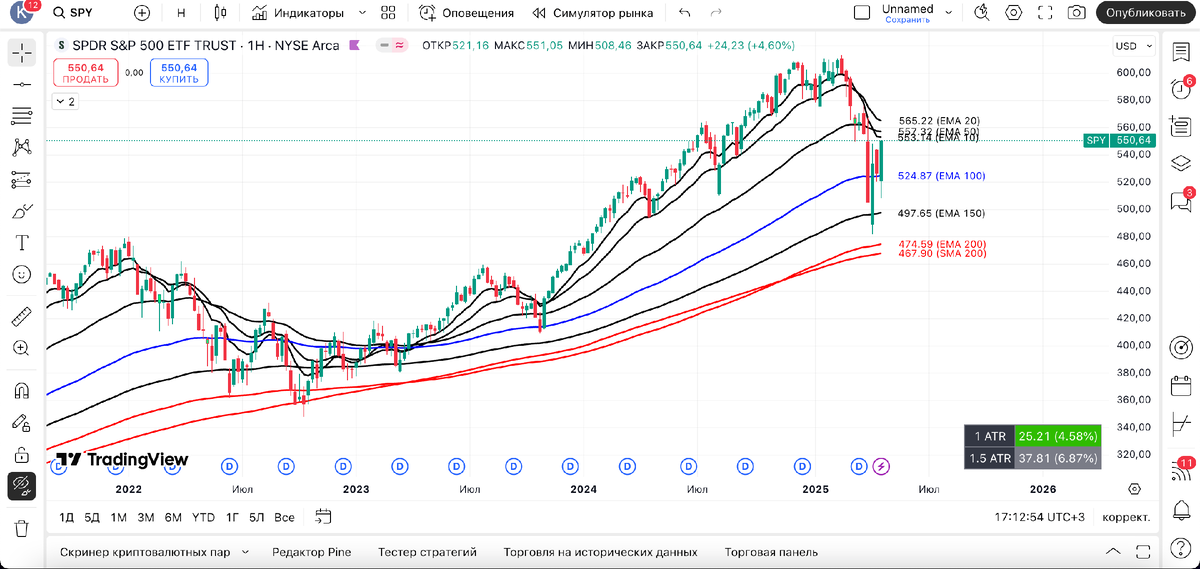
Task: Open the Индикаторы indicators dialog
Action: point(298,13)
